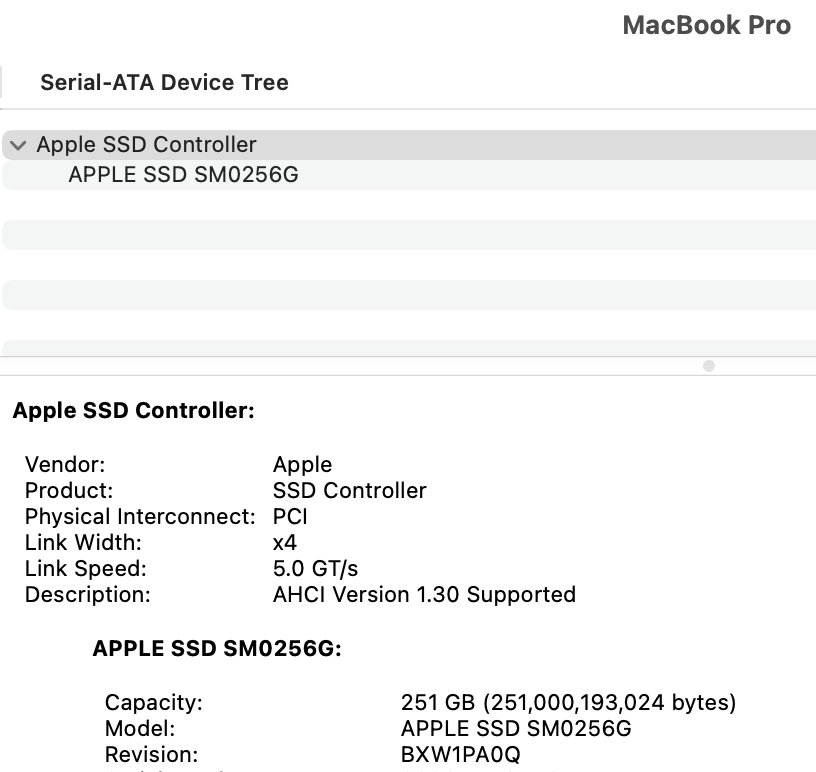816x772 pixels.
Task: Collapse the Apple SSD Controller disclosure triangle
Action: point(17,145)
